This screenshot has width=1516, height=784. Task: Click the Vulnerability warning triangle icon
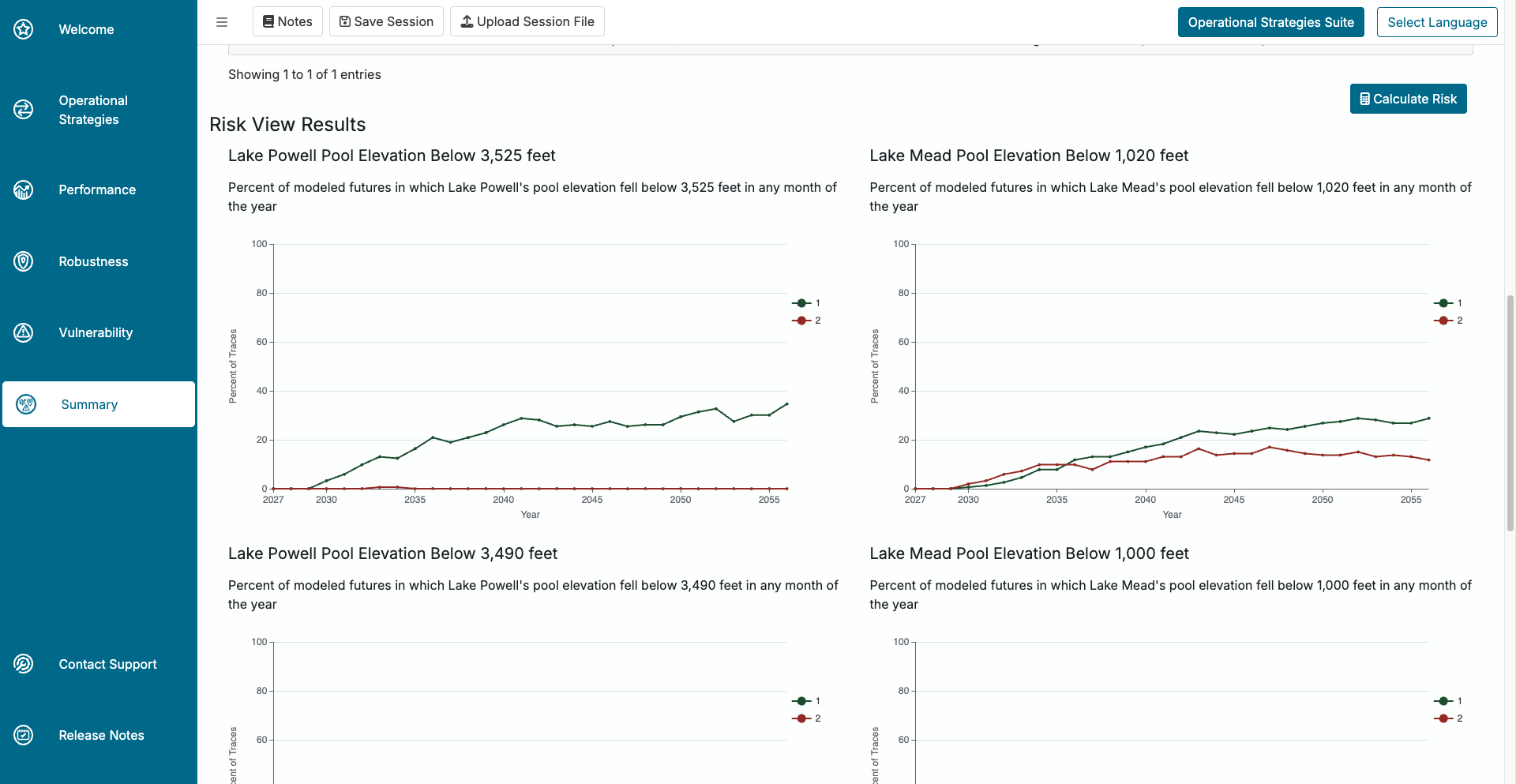click(x=24, y=332)
